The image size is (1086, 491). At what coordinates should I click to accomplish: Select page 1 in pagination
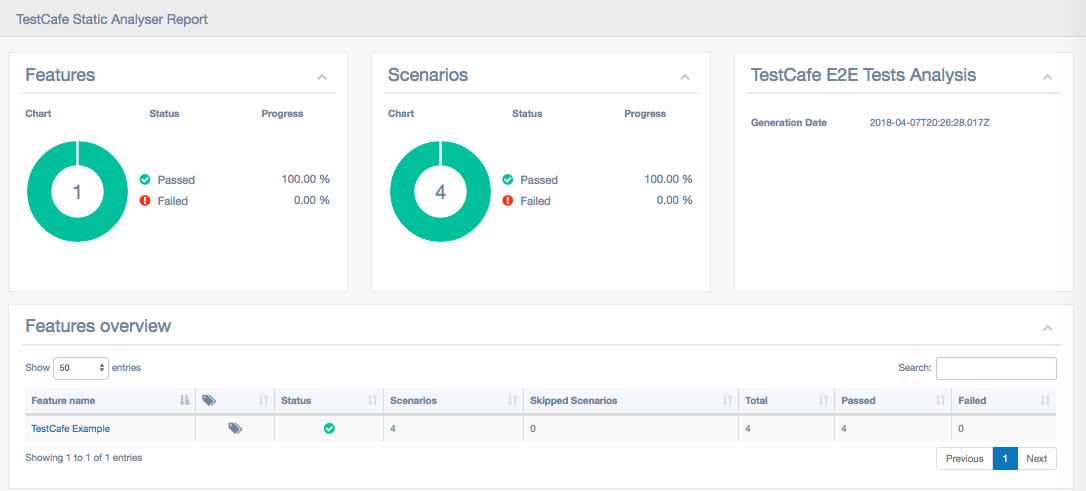(x=1005, y=458)
